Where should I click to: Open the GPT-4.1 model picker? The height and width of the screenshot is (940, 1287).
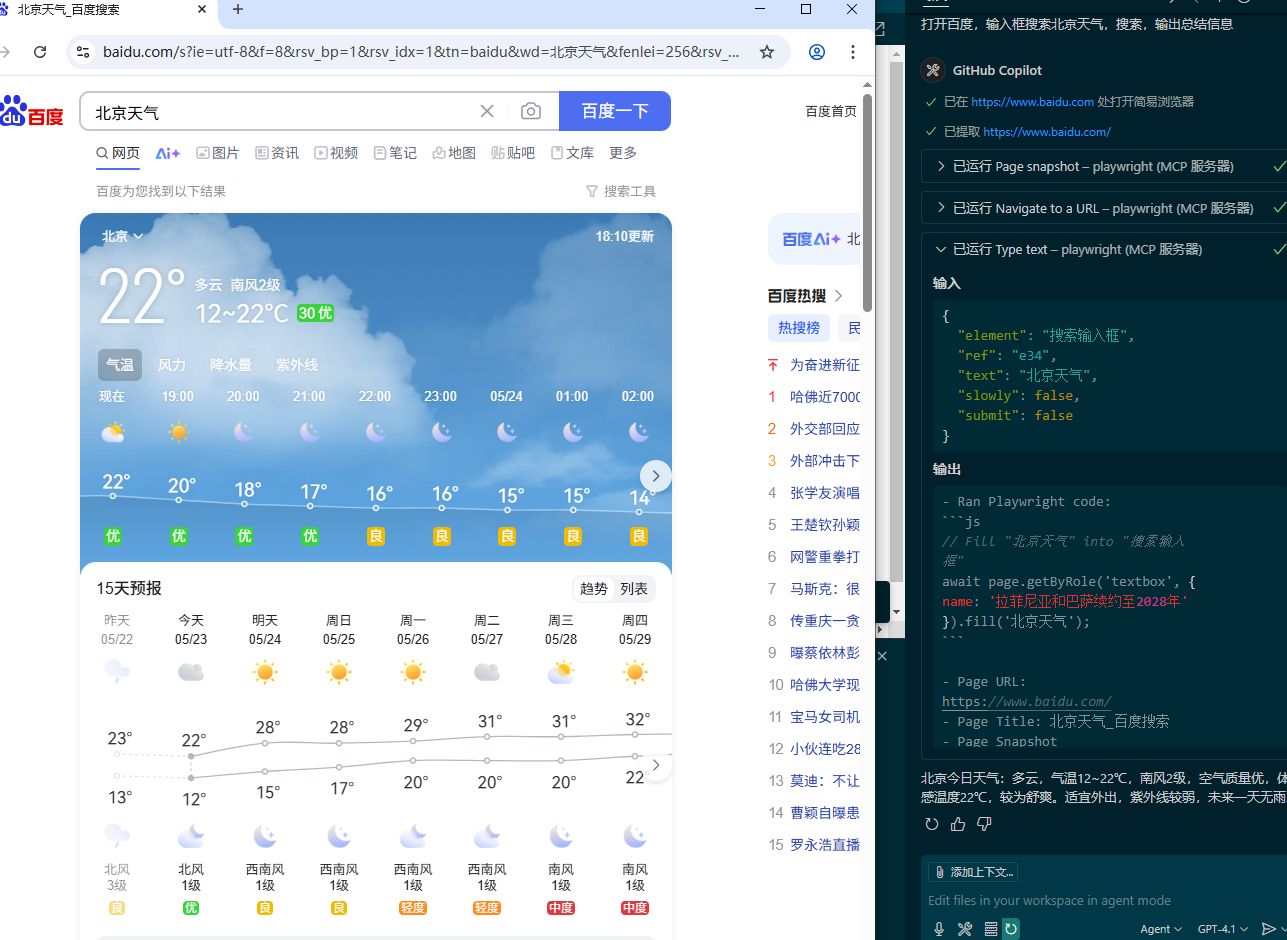(1225, 929)
